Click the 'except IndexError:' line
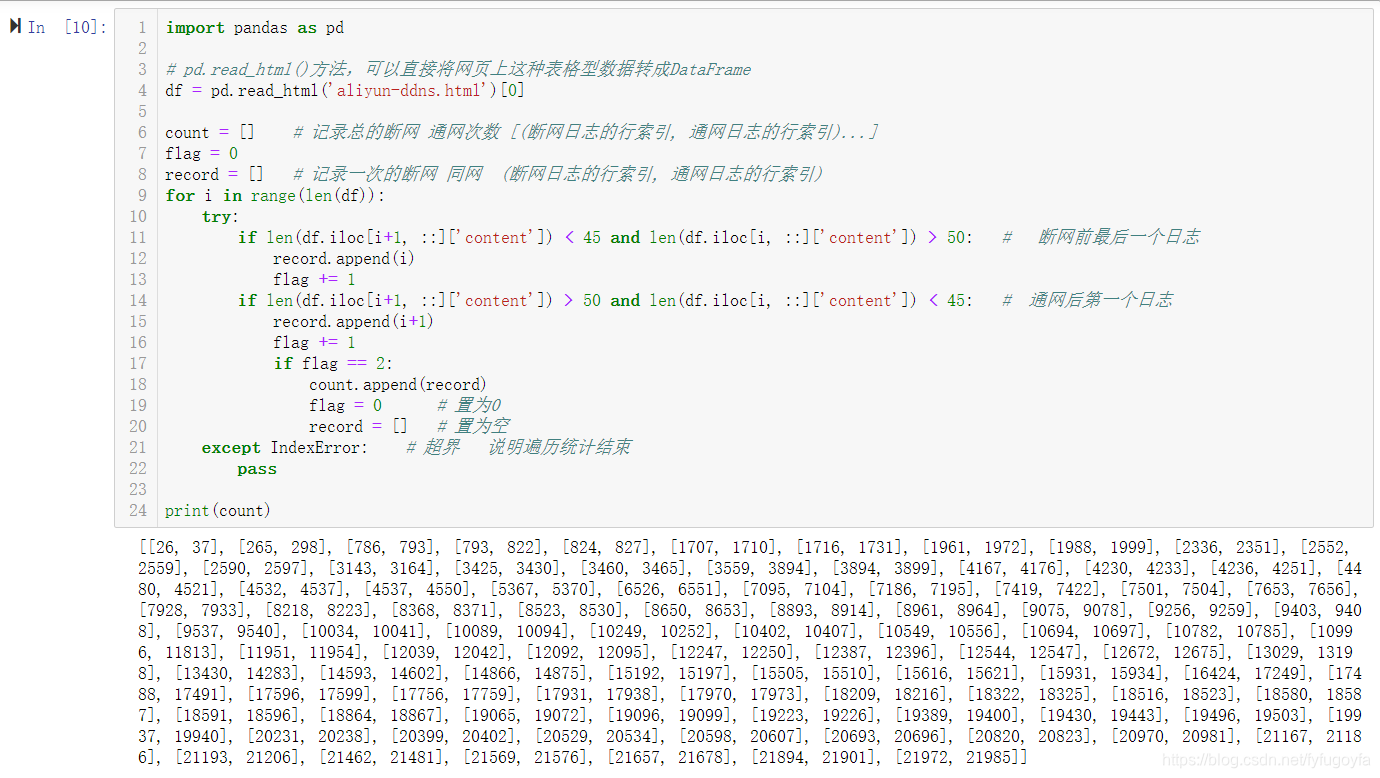The width and height of the screenshot is (1380, 778). [x=285, y=447]
